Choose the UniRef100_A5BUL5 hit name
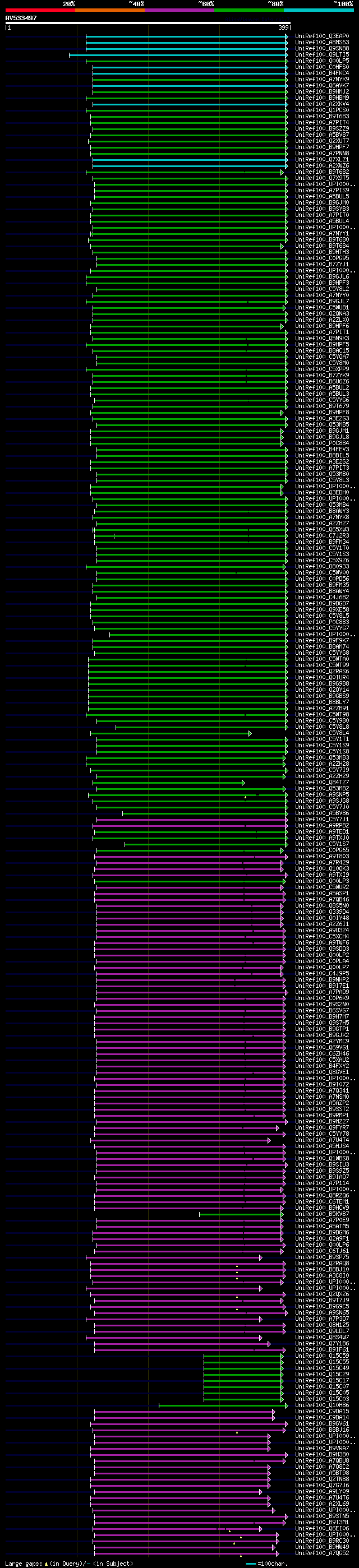This screenshot has height=1568, width=359. 323,197
